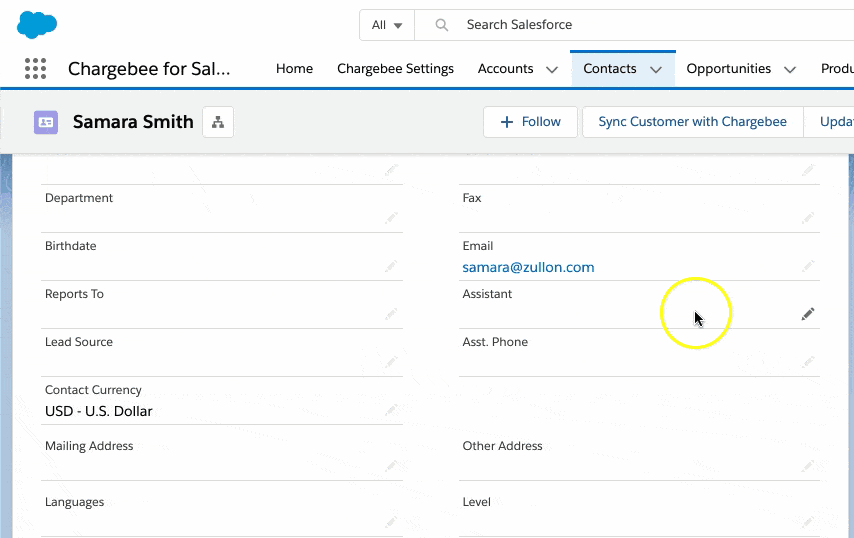
Task: Go to the Home tab
Action: tap(294, 69)
